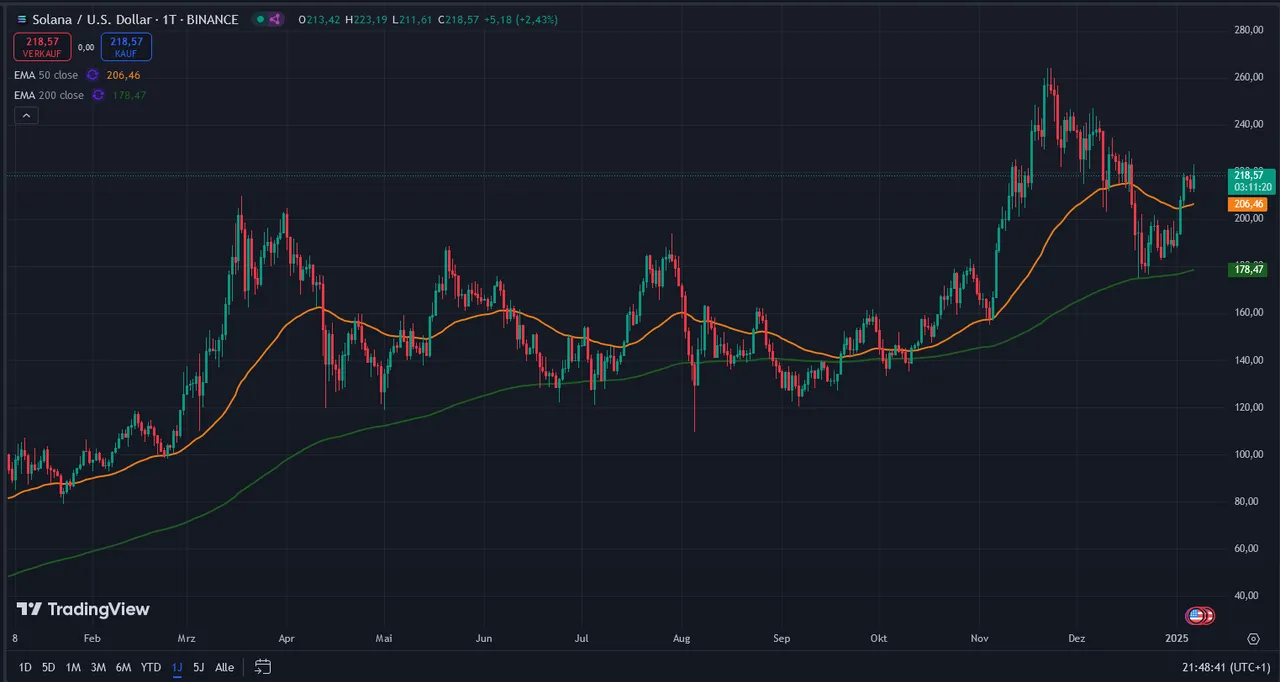Click the 140,00 price scale label
1280x682 pixels.
[x=1249, y=360]
